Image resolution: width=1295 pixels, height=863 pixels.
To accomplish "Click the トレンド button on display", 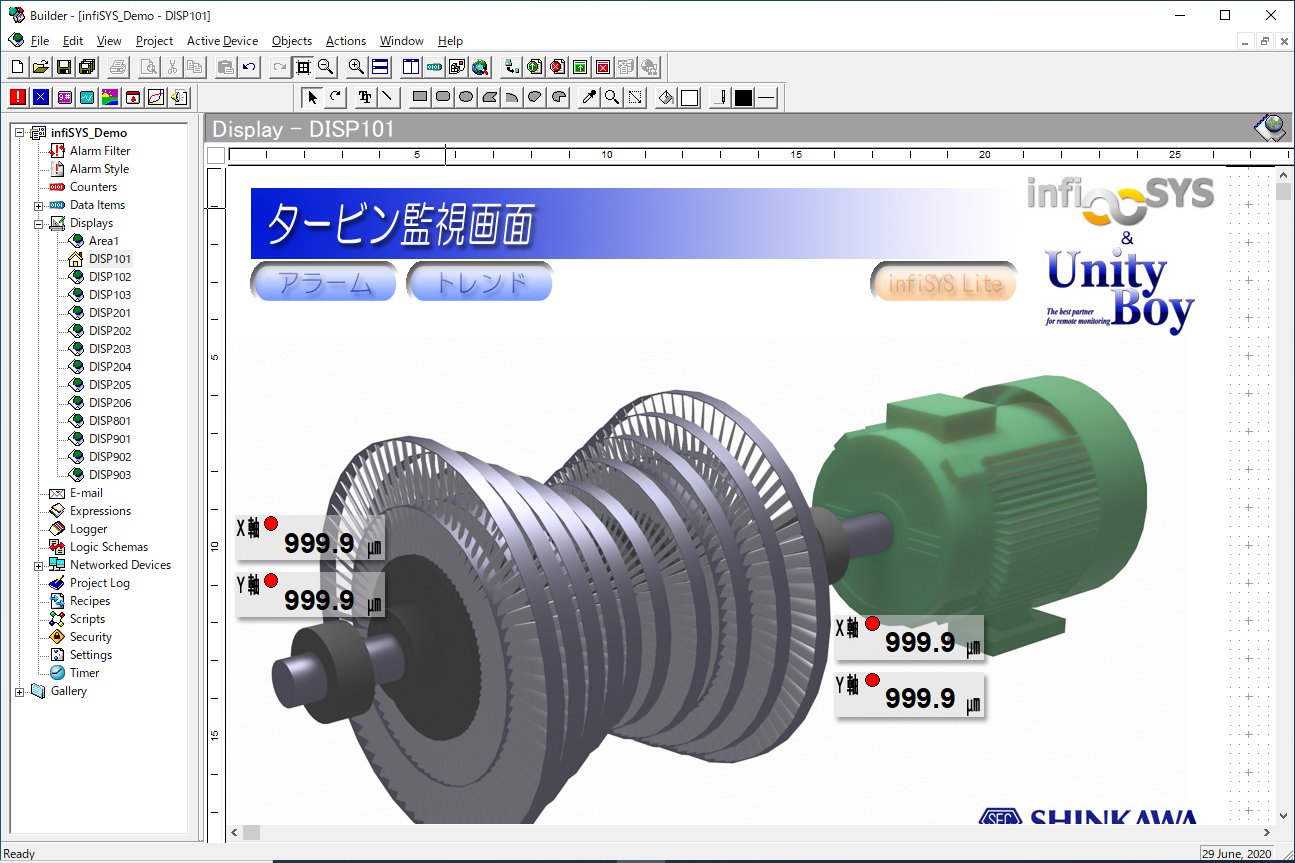I will click(x=480, y=282).
